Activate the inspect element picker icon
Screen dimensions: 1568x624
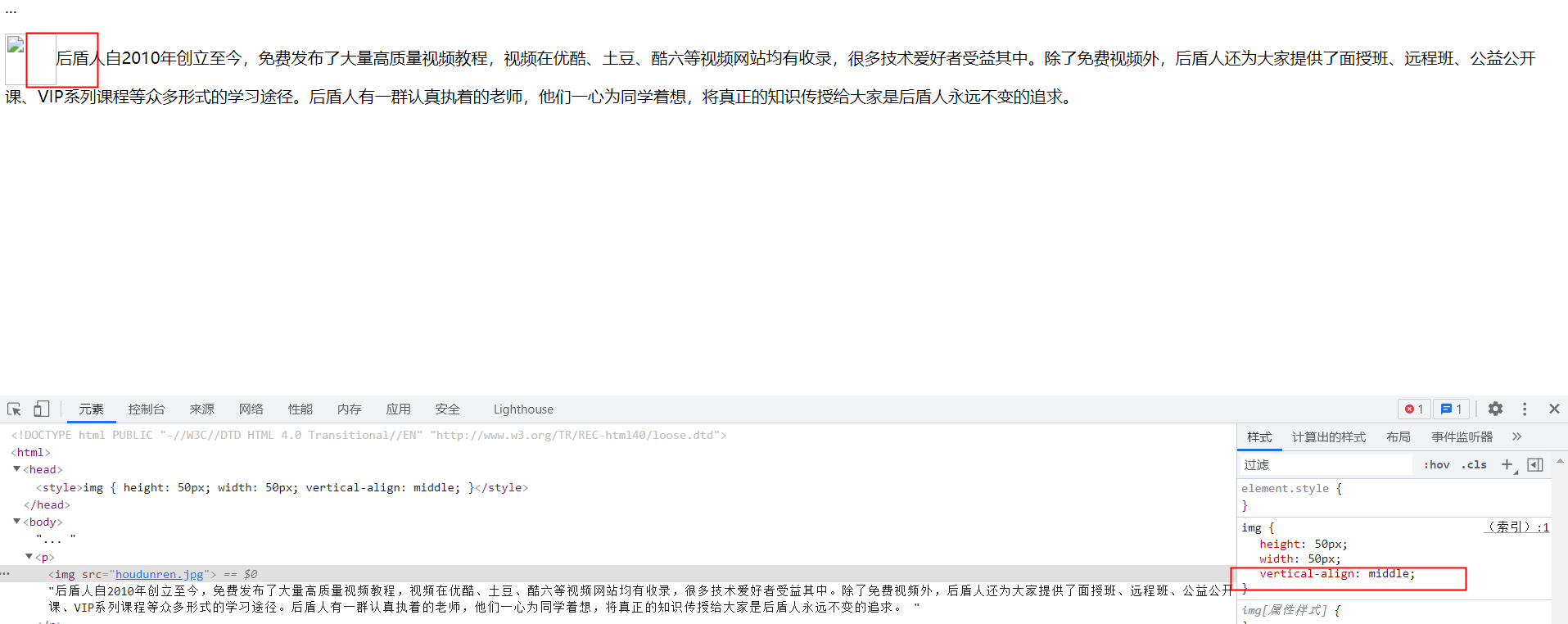point(14,409)
